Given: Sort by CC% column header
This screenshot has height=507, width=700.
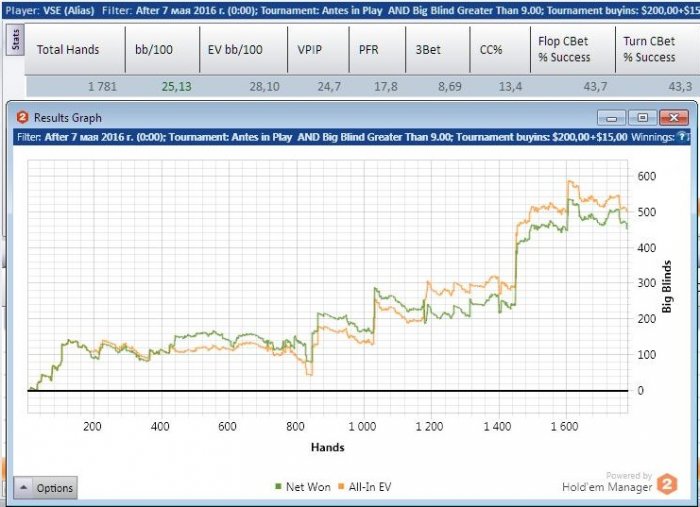Looking at the screenshot, I should pos(500,50).
